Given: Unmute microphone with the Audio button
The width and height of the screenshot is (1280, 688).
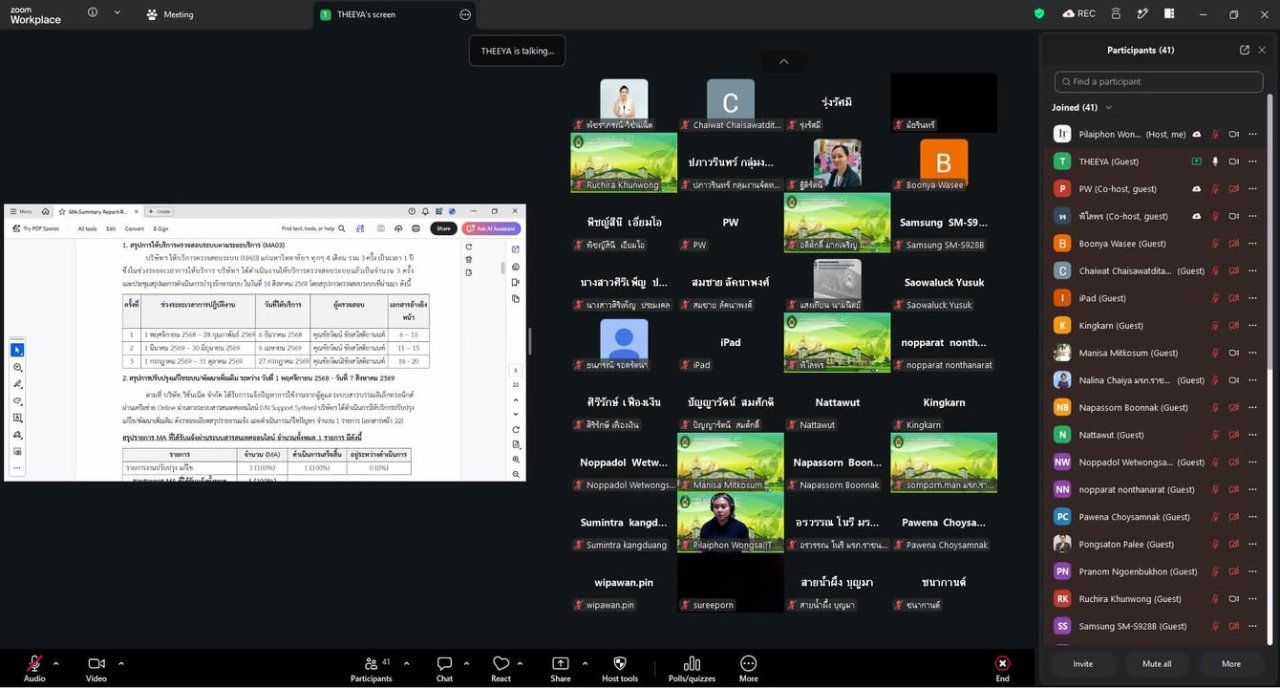Looking at the screenshot, I should point(34,668).
